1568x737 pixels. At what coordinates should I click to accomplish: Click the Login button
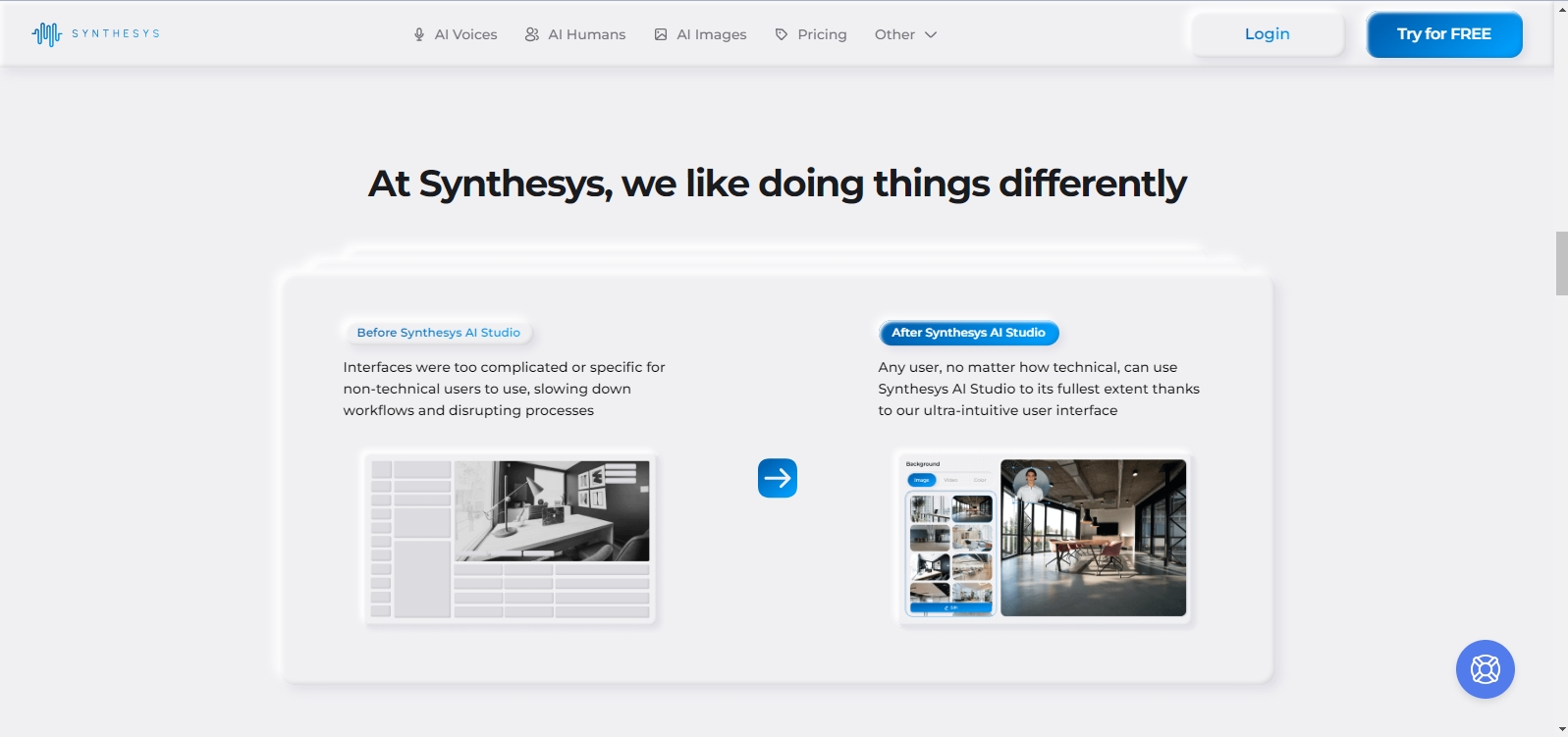point(1268,34)
